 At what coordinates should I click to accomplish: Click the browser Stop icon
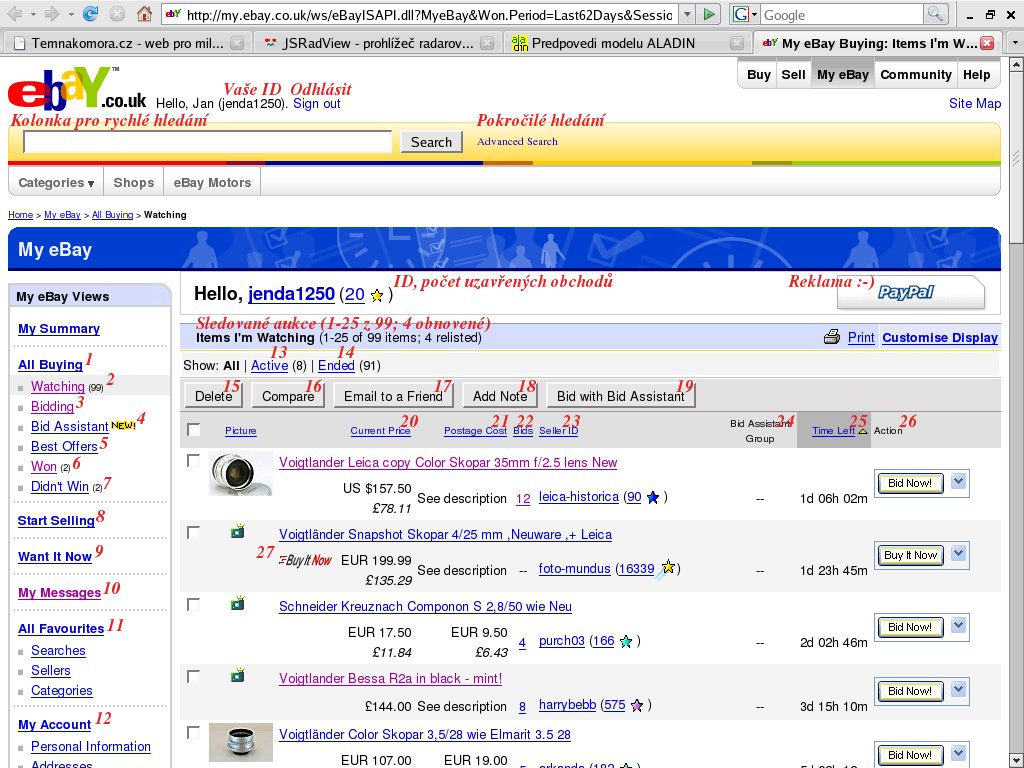[117, 14]
